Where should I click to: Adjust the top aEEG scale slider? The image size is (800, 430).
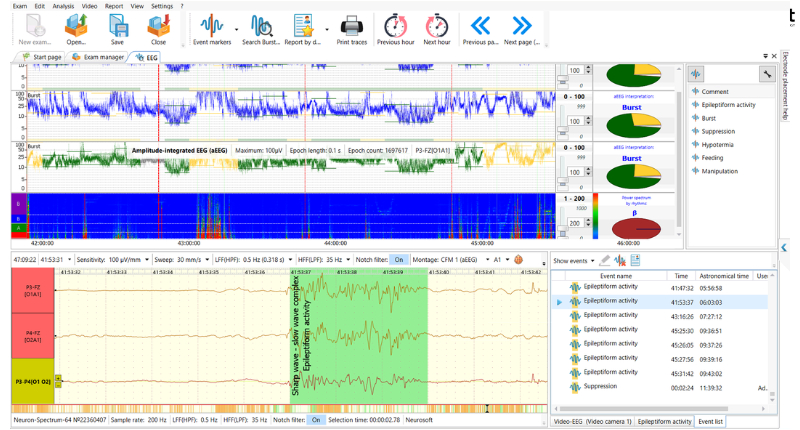(562, 80)
